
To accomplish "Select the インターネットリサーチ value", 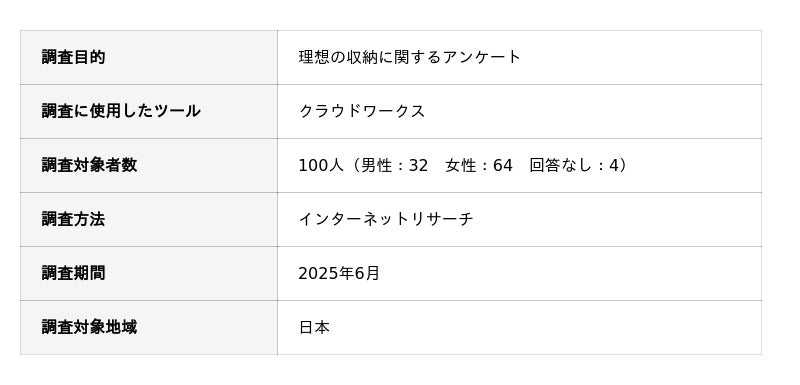I will click(x=386, y=219).
